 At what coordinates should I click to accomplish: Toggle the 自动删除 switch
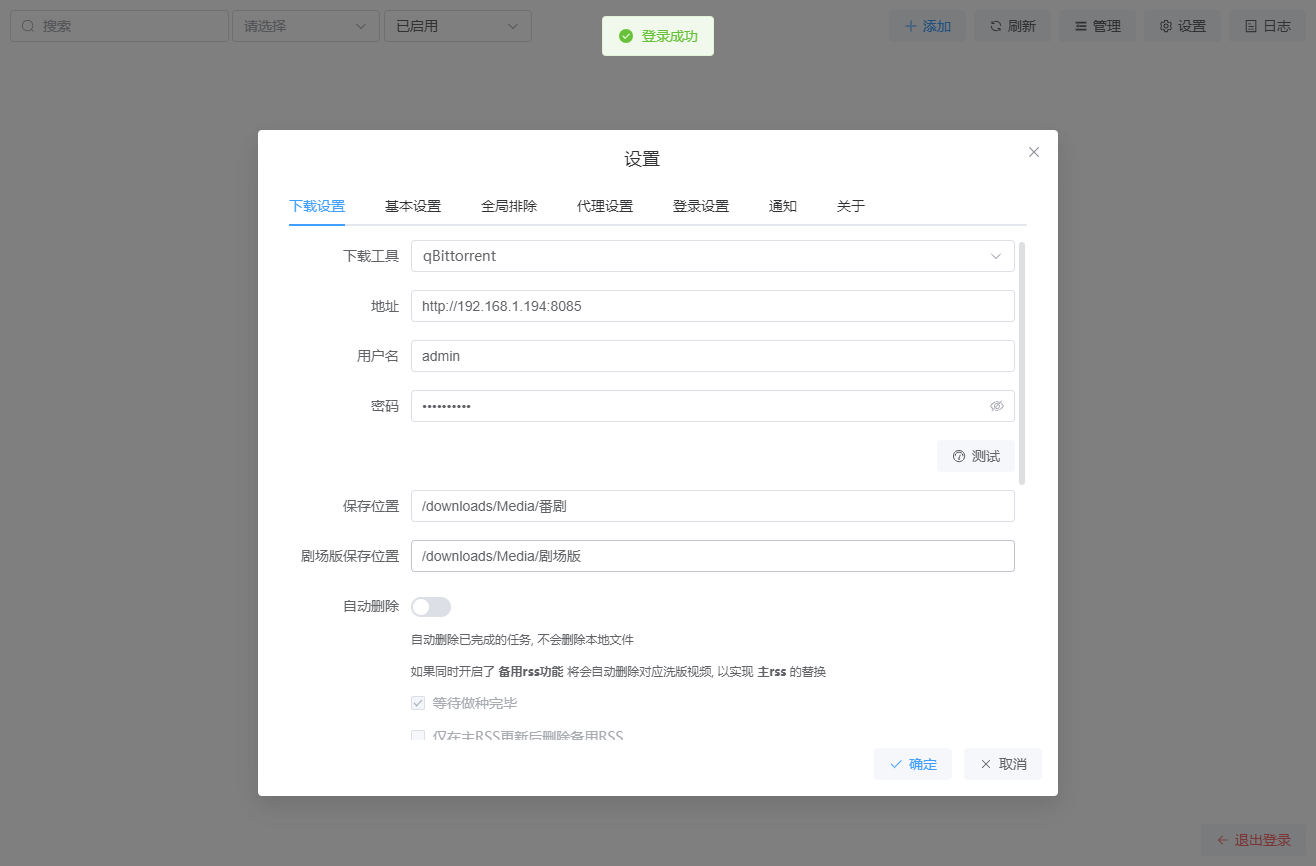(431, 607)
